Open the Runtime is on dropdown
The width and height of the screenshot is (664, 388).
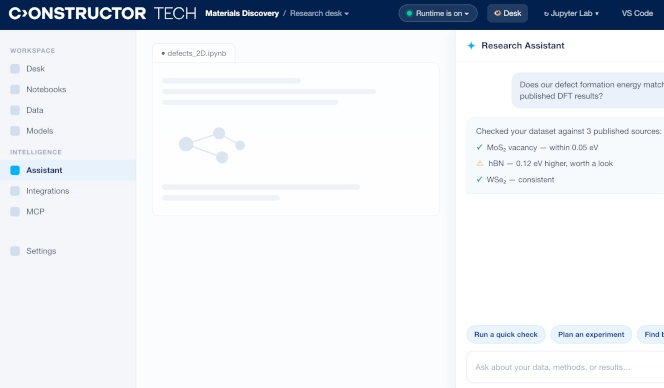pos(438,14)
